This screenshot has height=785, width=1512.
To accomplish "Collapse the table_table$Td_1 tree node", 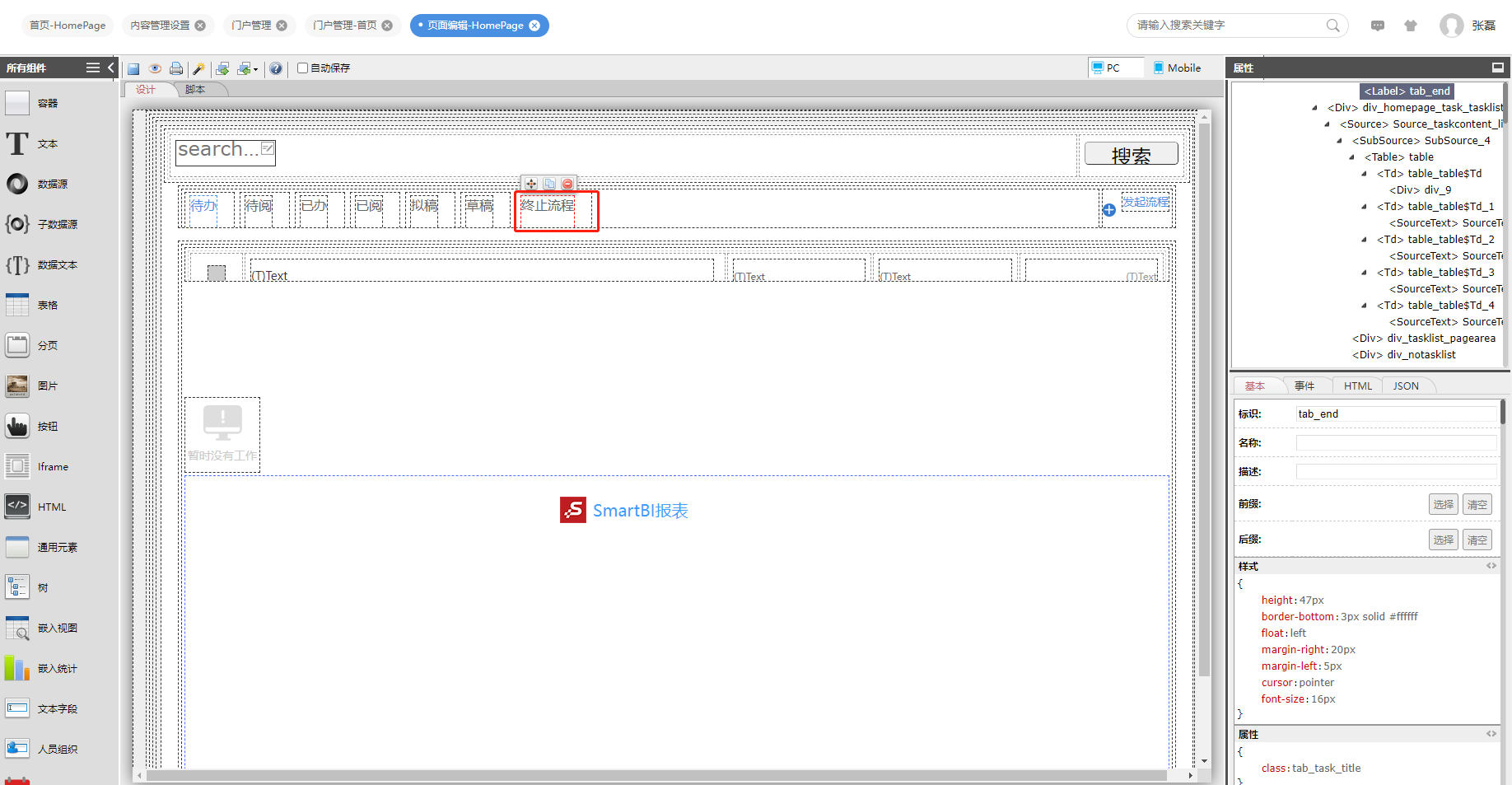I will click(x=1364, y=207).
